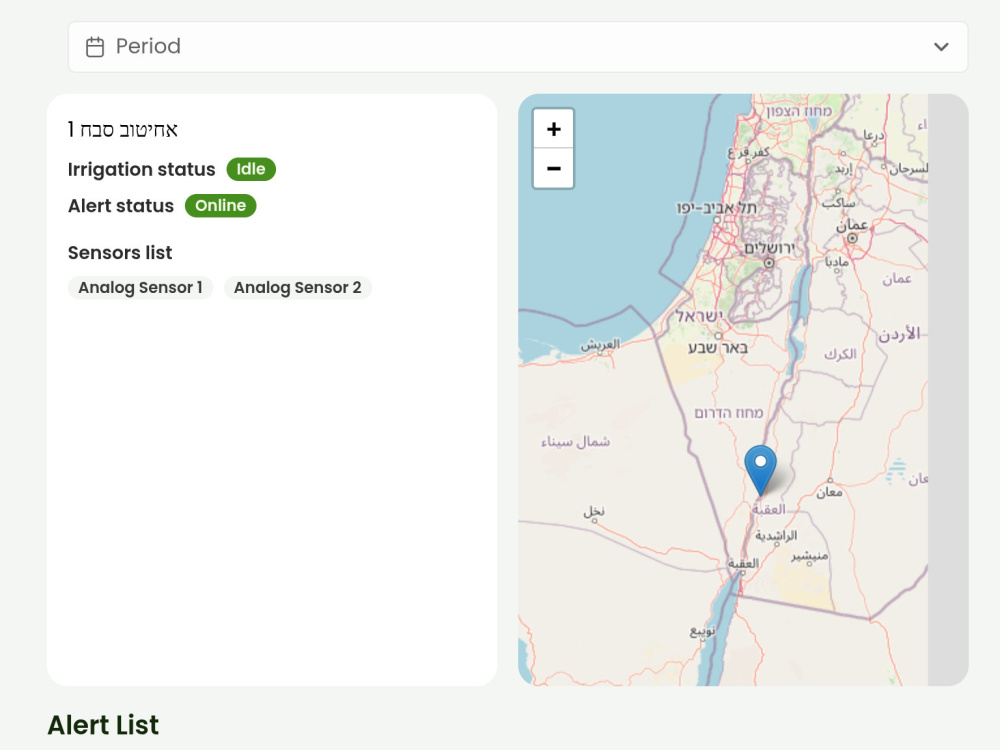Screen dimensions: 1000x750
Task: Click the معان city label on map
Action: 829,492
